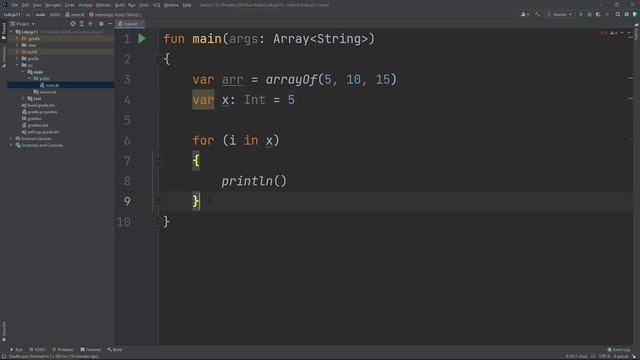Run with coverage from the top toolbar

(598, 14)
